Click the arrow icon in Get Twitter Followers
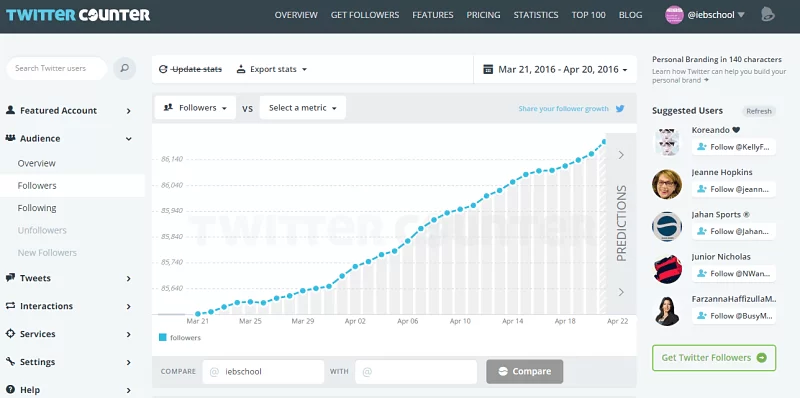This screenshot has height=398, width=800. click(762, 358)
